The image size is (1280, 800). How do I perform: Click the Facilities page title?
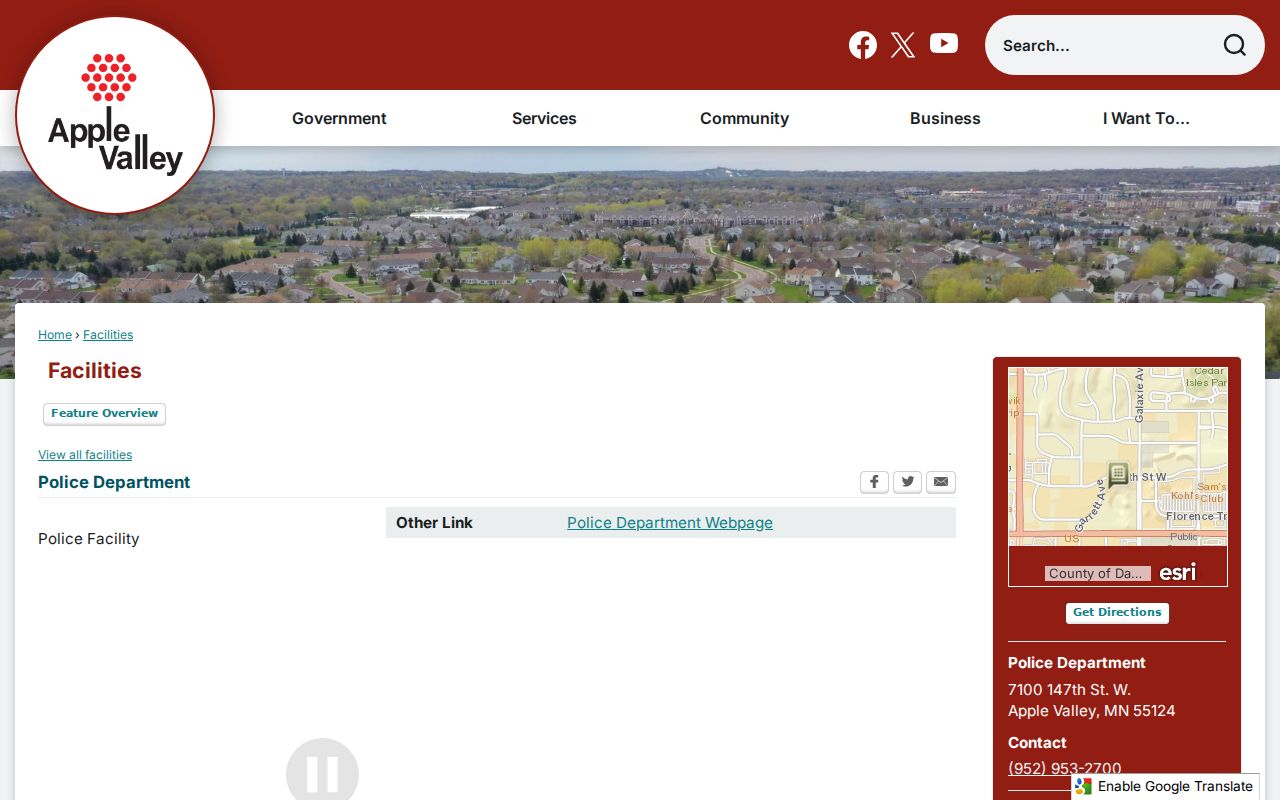95,370
